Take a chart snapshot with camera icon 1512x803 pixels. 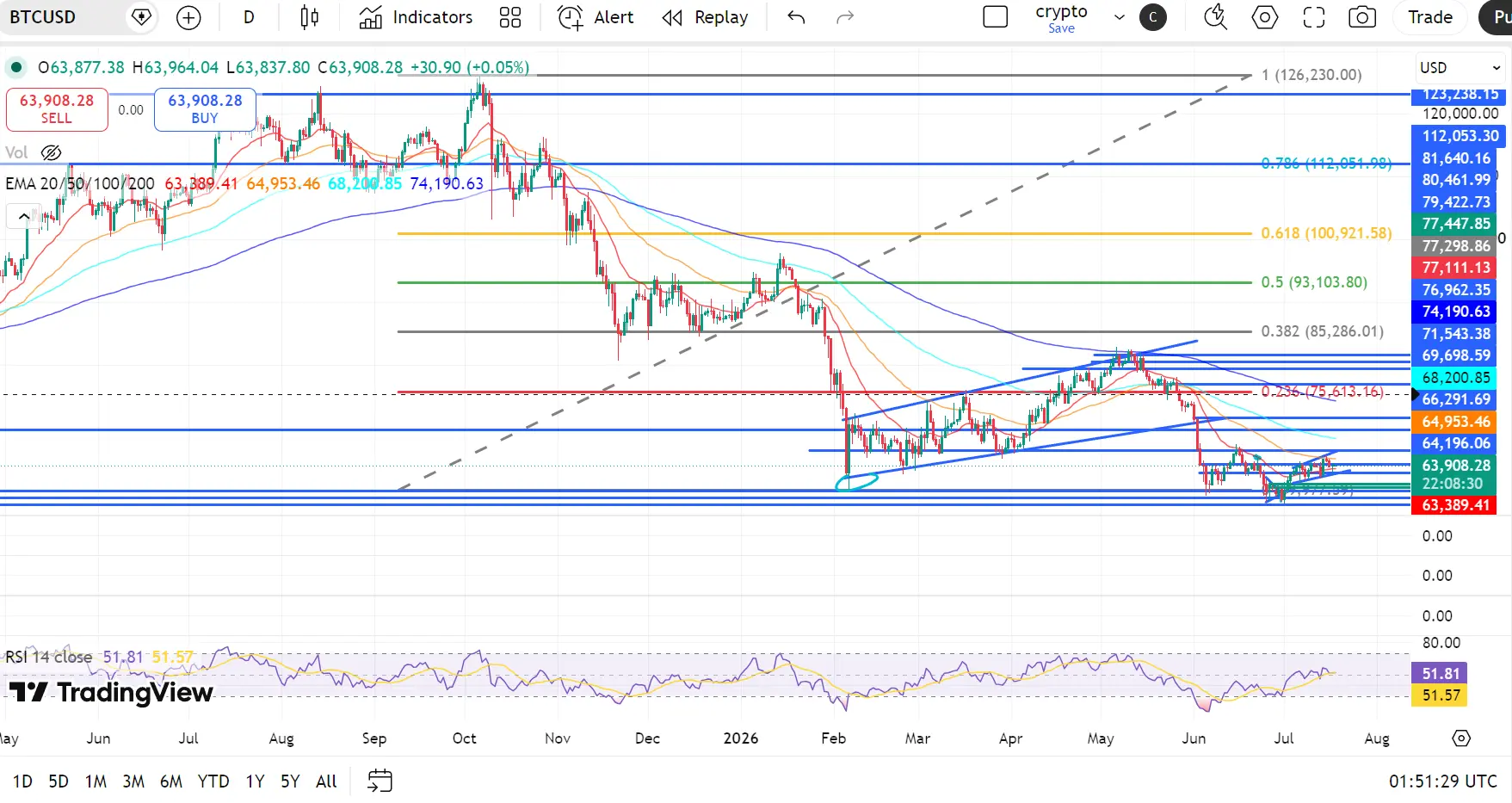pyautogui.click(x=1362, y=17)
